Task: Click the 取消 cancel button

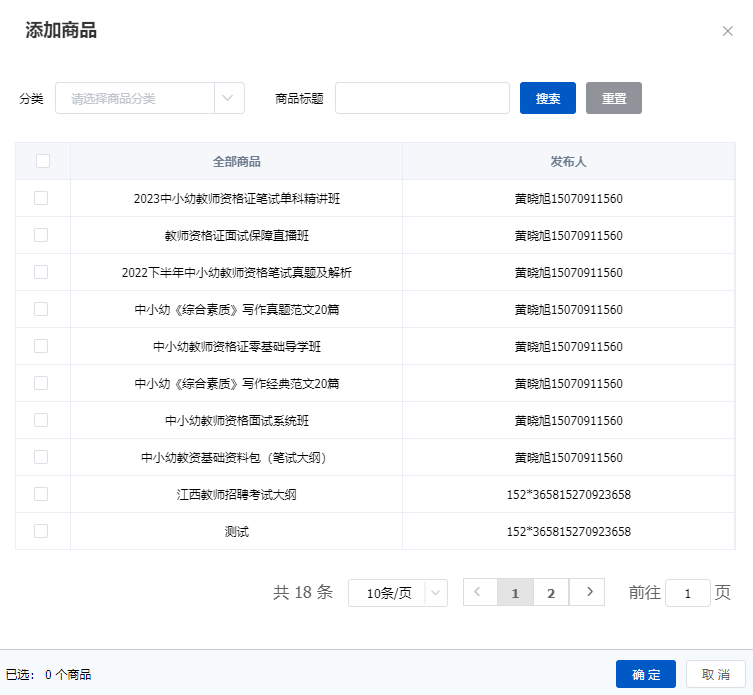Action: tap(716, 674)
